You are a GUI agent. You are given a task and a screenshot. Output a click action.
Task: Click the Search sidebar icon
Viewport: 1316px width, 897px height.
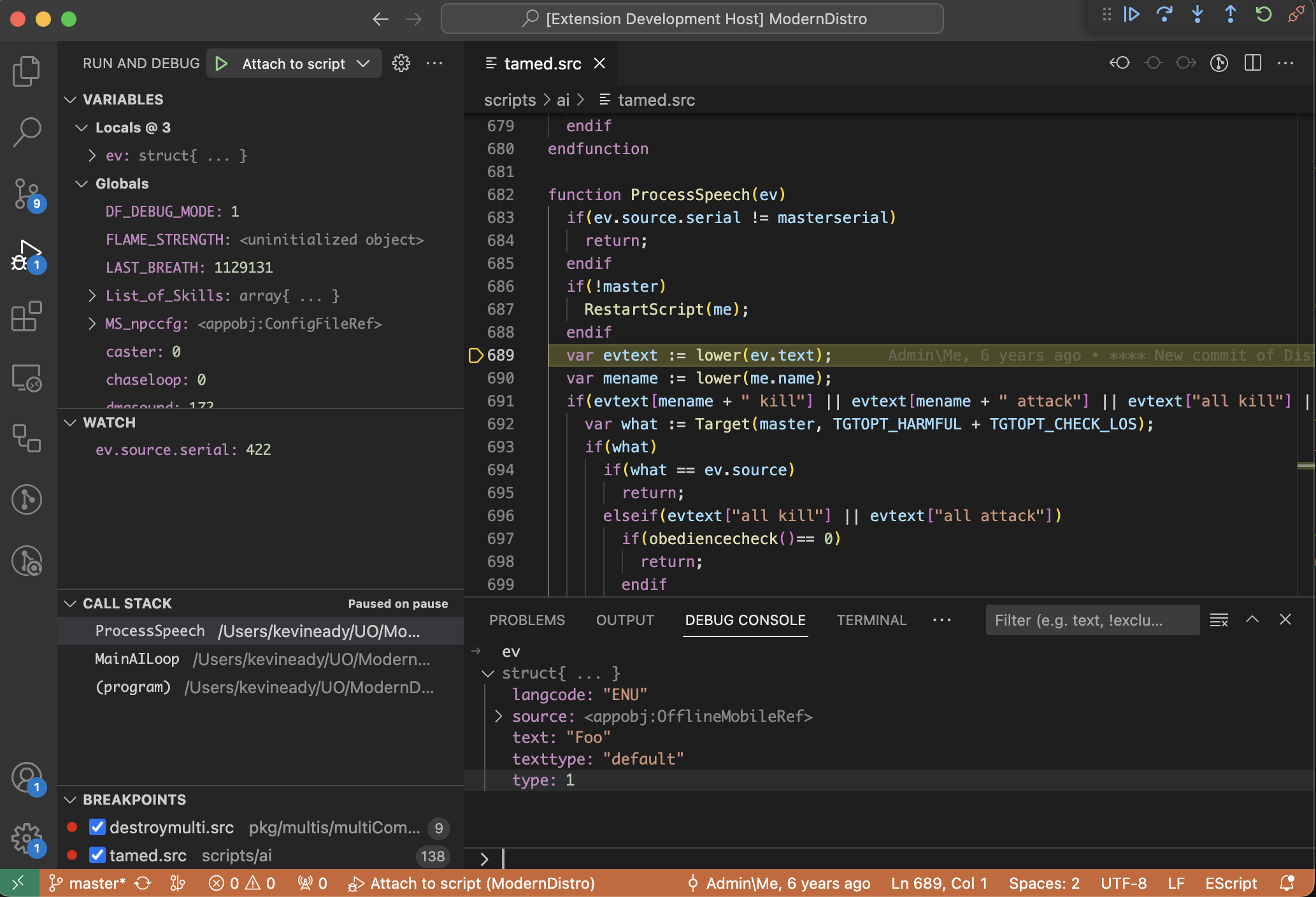coord(27,130)
